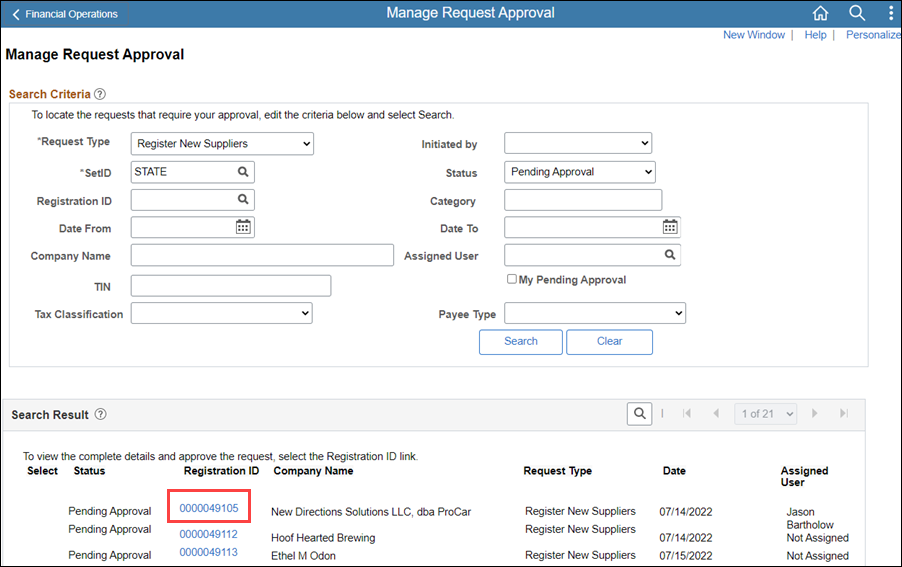
Task: Open the Request Type dropdown
Action: (222, 144)
